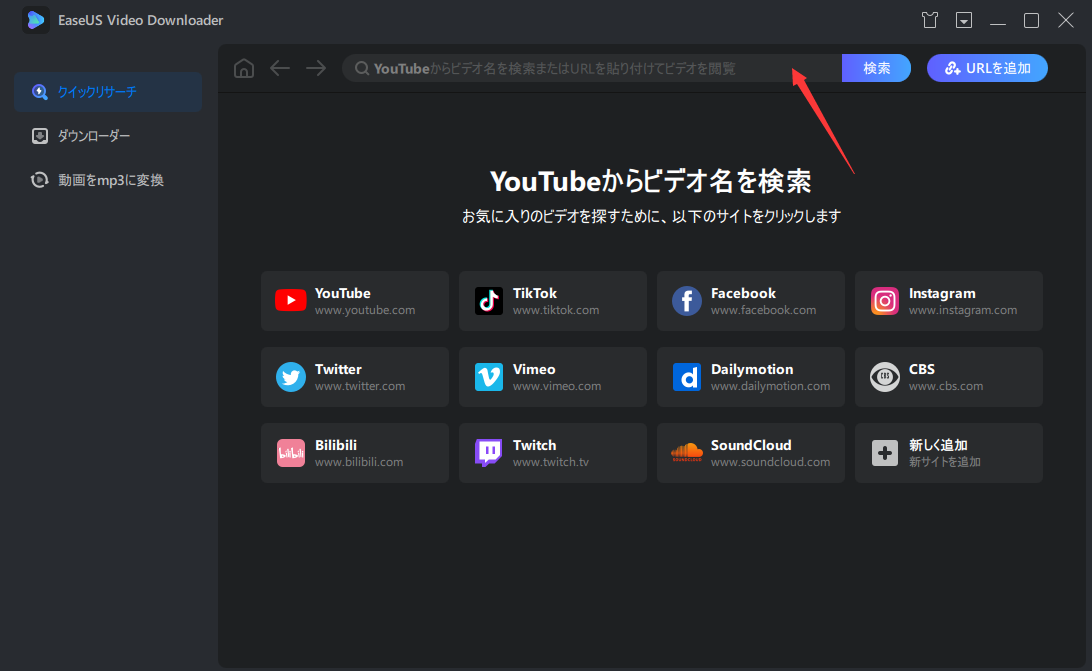Select クイックリサーチ in the sidebar
This screenshot has width=1092, height=671.
(x=100, y=91)
